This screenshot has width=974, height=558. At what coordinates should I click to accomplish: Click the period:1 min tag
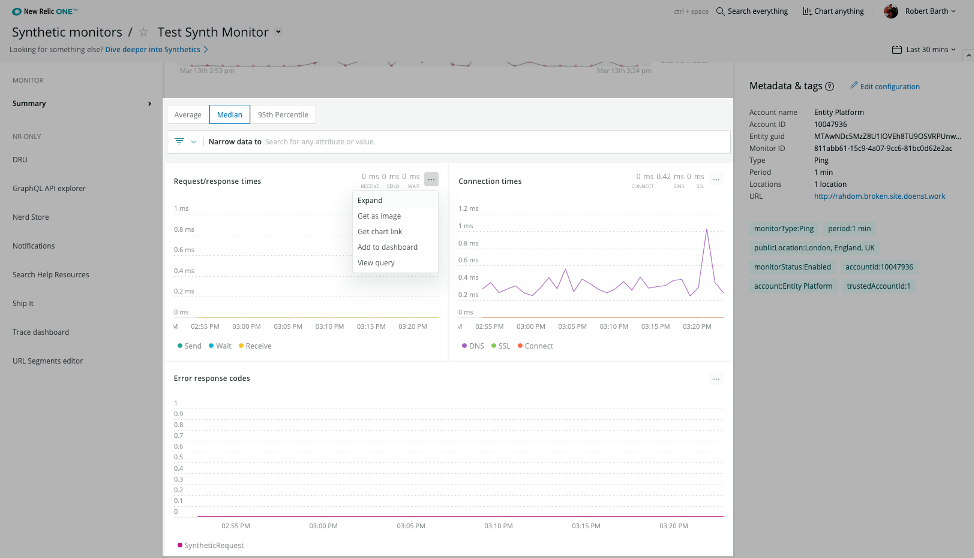pyautogui.click(x=849, y=229)
